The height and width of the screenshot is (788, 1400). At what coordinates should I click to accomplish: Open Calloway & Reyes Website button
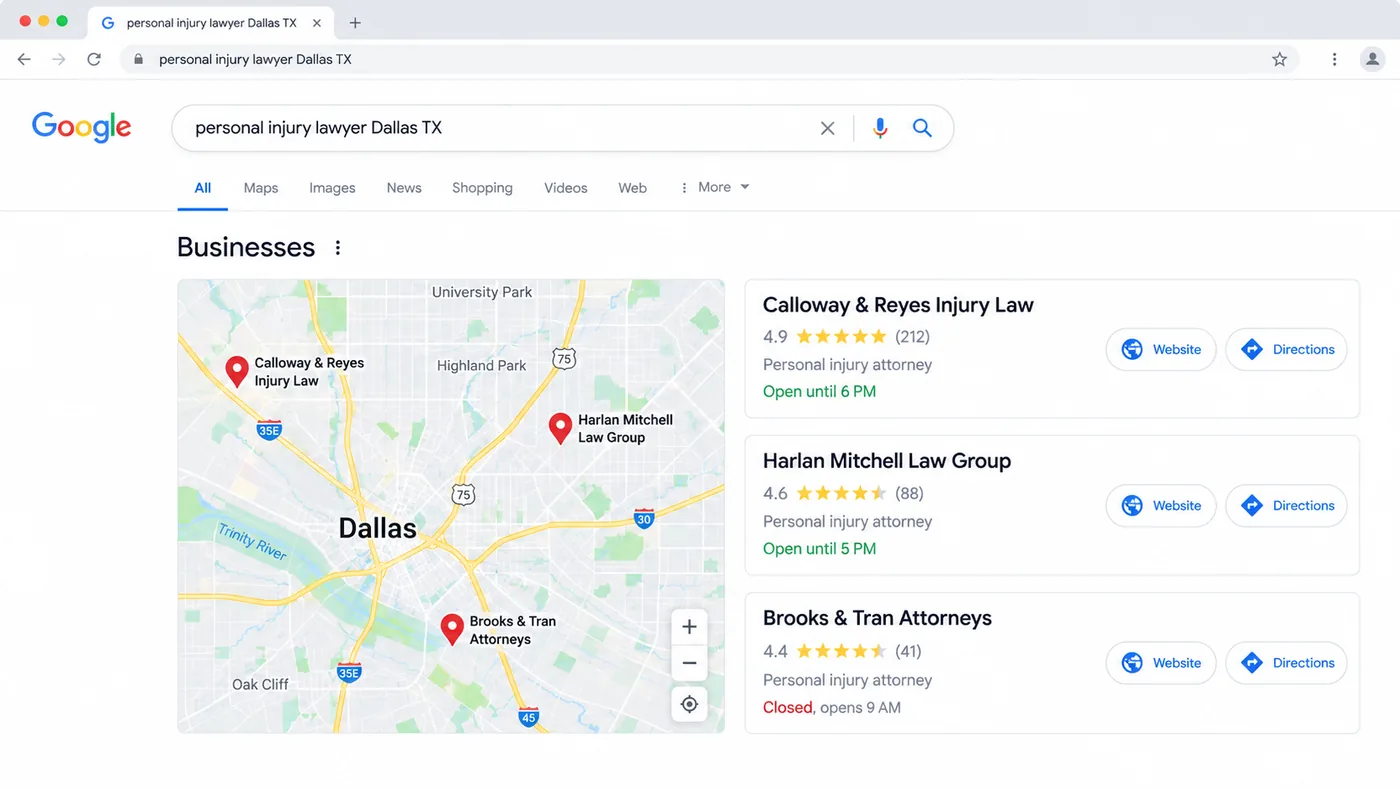pos(1161,349)
